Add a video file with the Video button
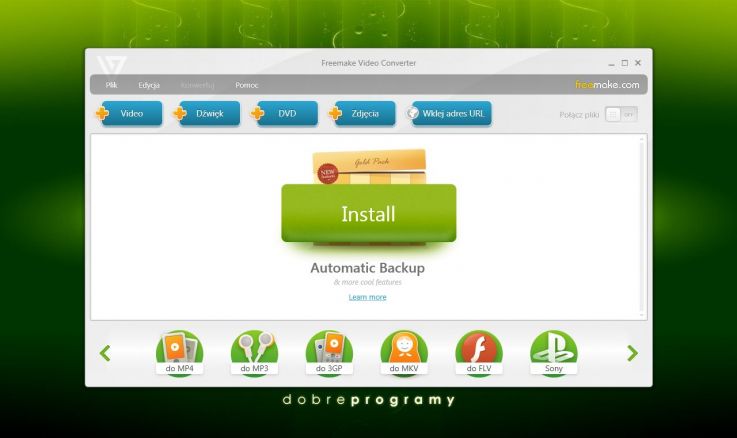 131,113
